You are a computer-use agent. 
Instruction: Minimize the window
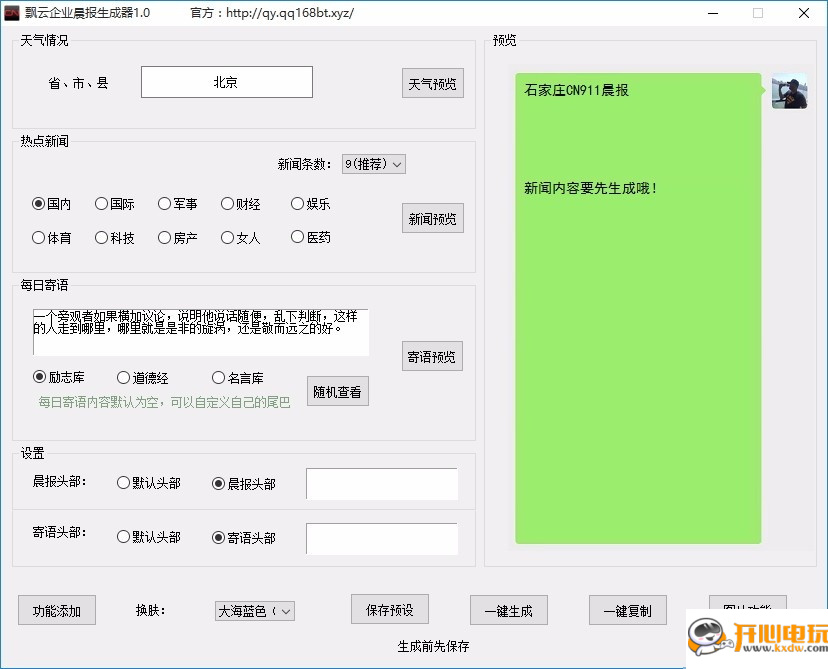tap(713, 13)
